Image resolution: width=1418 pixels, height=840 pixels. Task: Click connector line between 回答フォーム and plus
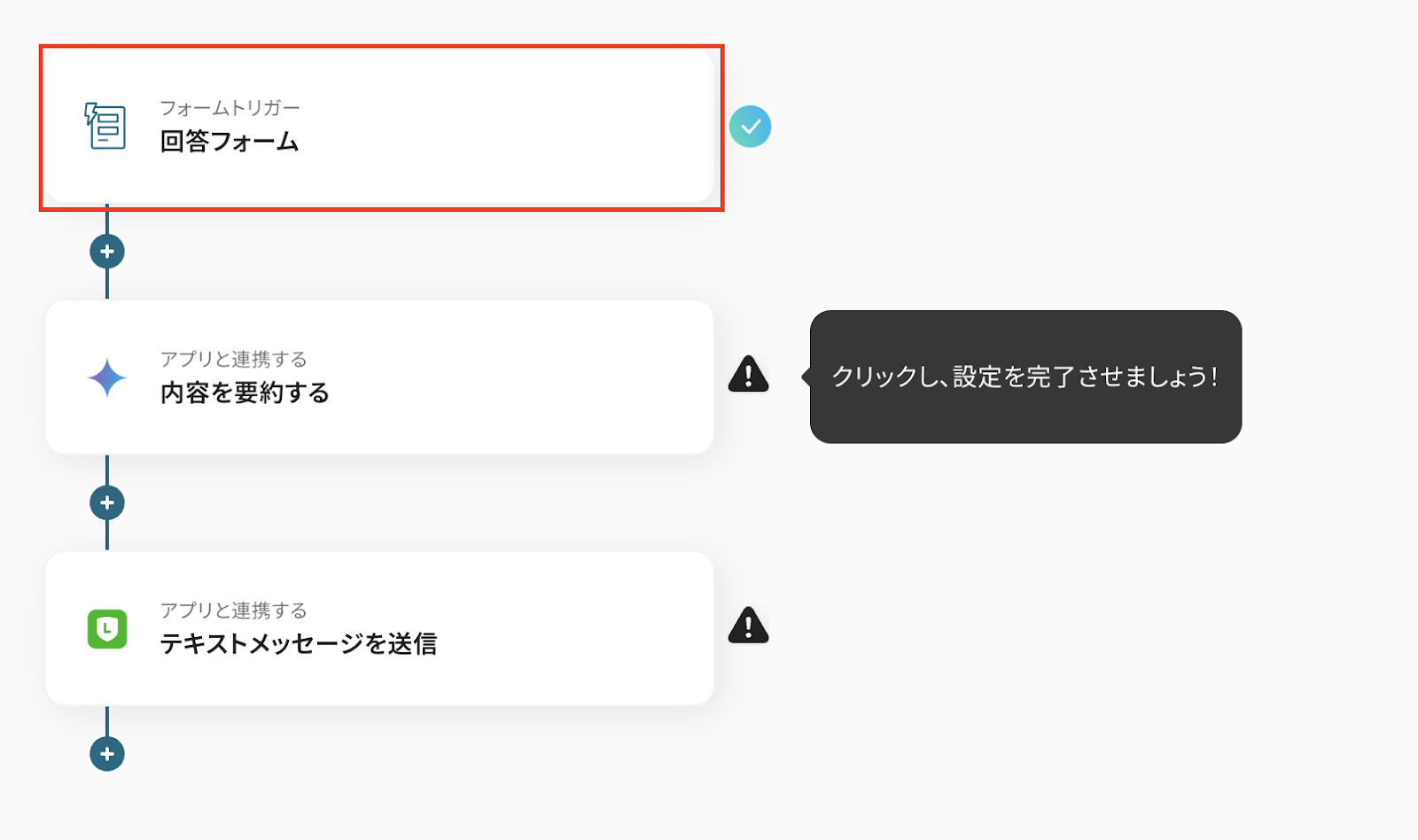pos(107,222)
